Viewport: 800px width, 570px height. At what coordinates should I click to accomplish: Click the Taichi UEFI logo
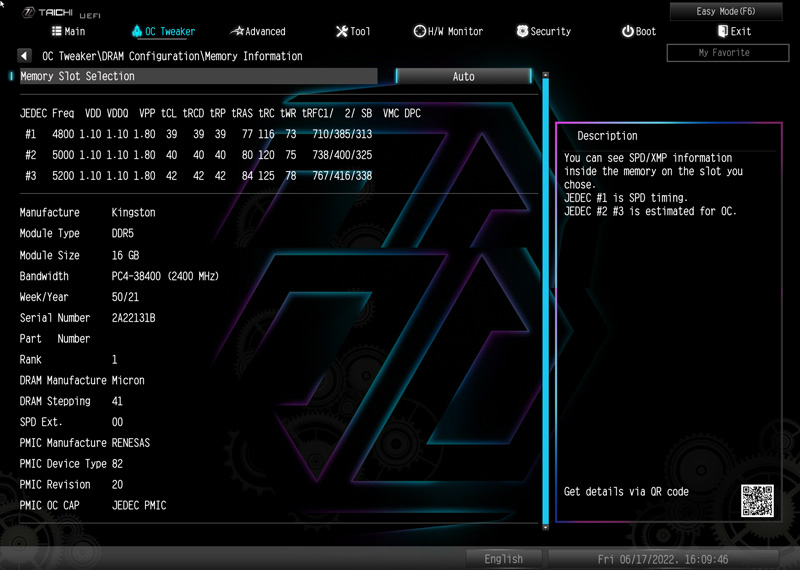(61, 13)
